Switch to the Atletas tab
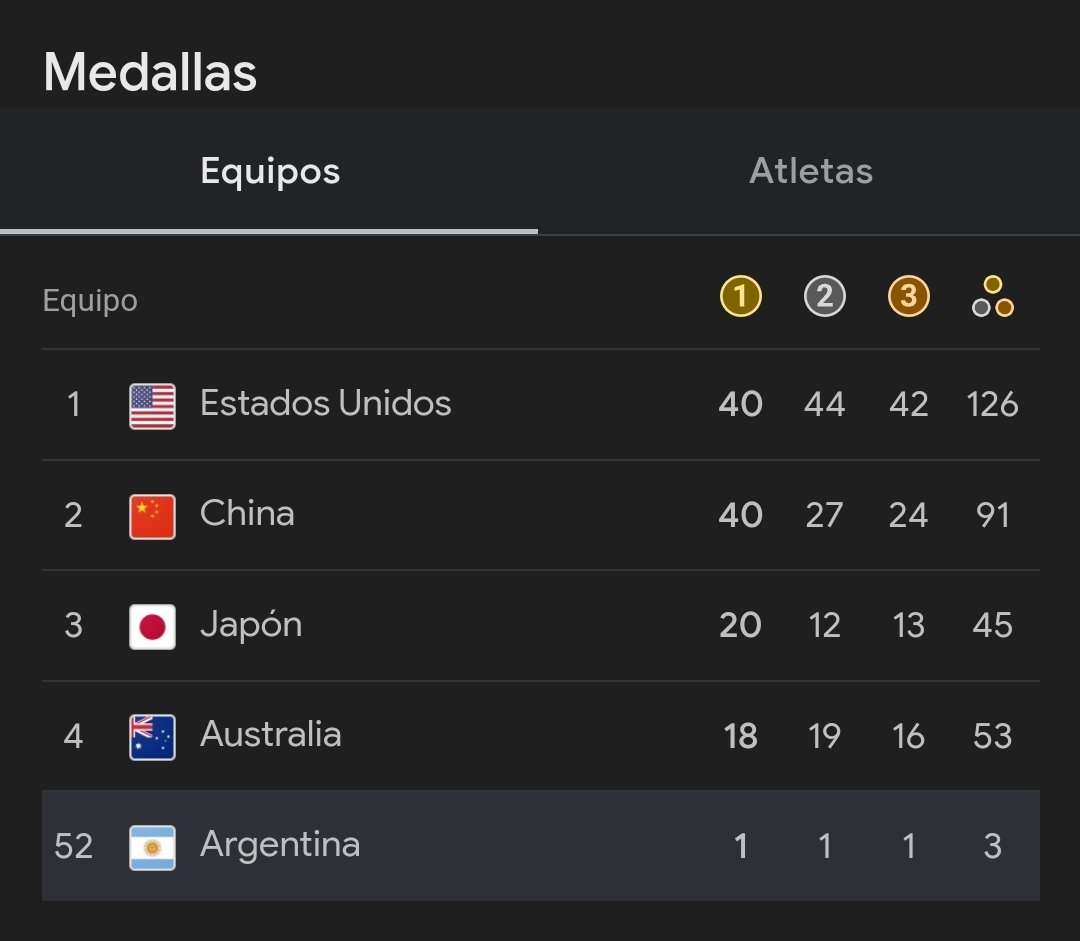This screenshot has height=941, width=1080. [x=810, y=172]
